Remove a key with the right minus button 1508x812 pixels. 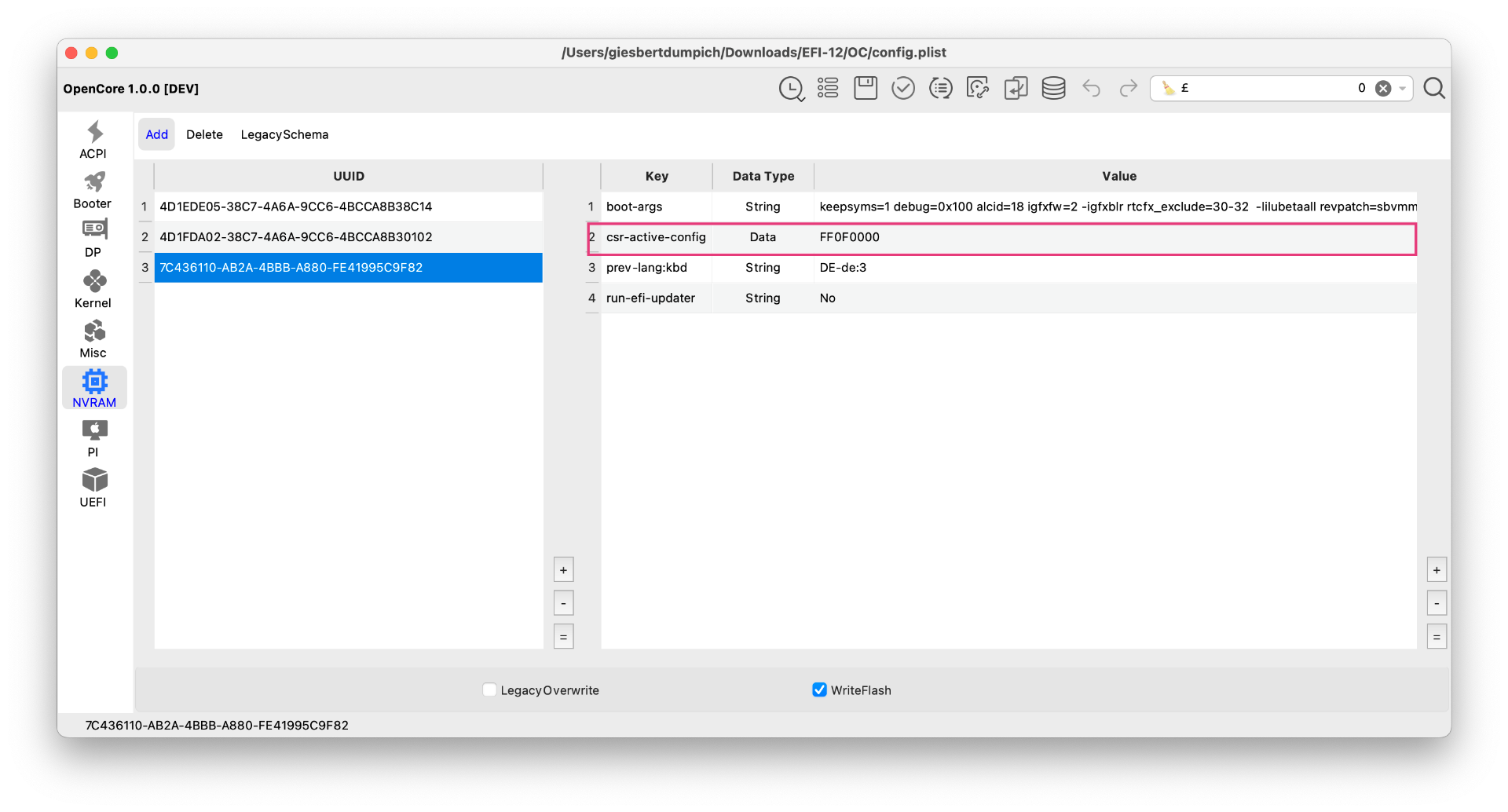1437,603
